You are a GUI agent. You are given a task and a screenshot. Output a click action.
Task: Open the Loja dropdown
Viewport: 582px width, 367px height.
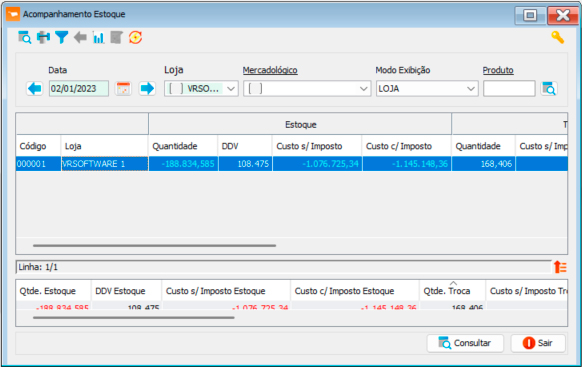(x=201, y=89)
